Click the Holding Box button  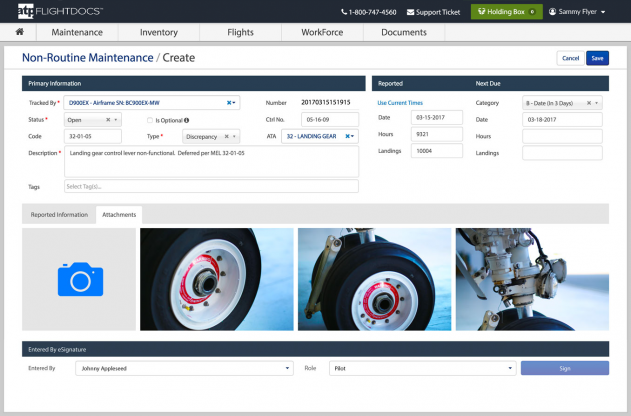coord(506,12)
